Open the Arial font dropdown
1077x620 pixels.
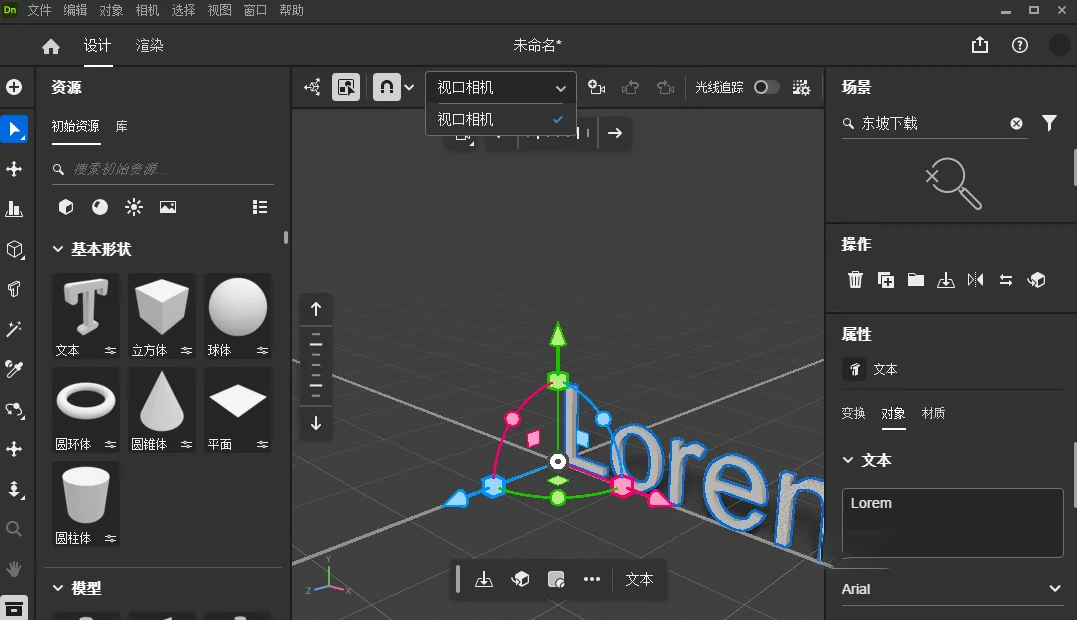pos(952,589)
